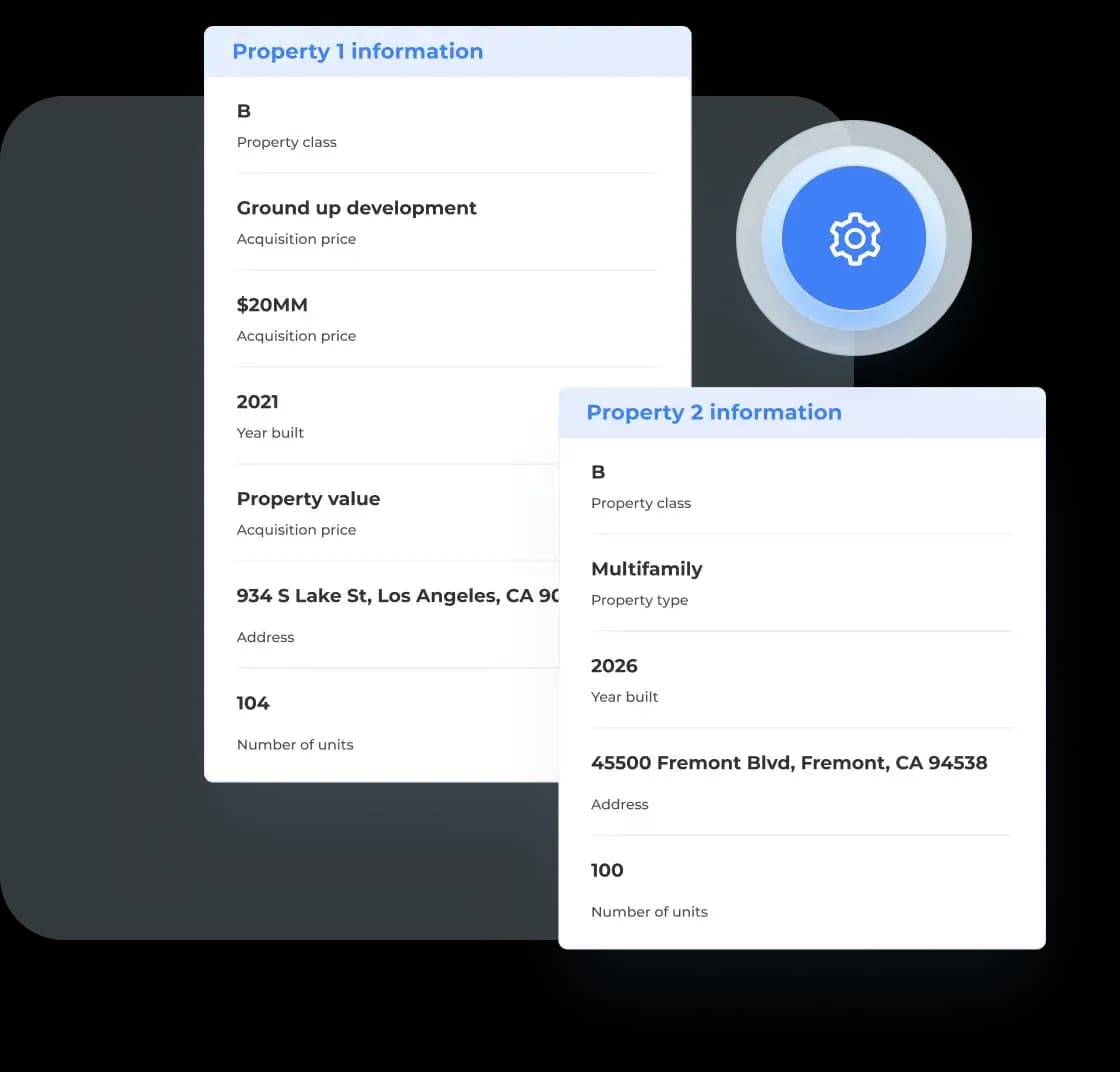The height and width of the screenshot is (1072, 1120).
Task: Click the 104 units value
Action: pyautogui.click(x=253, y=703)
